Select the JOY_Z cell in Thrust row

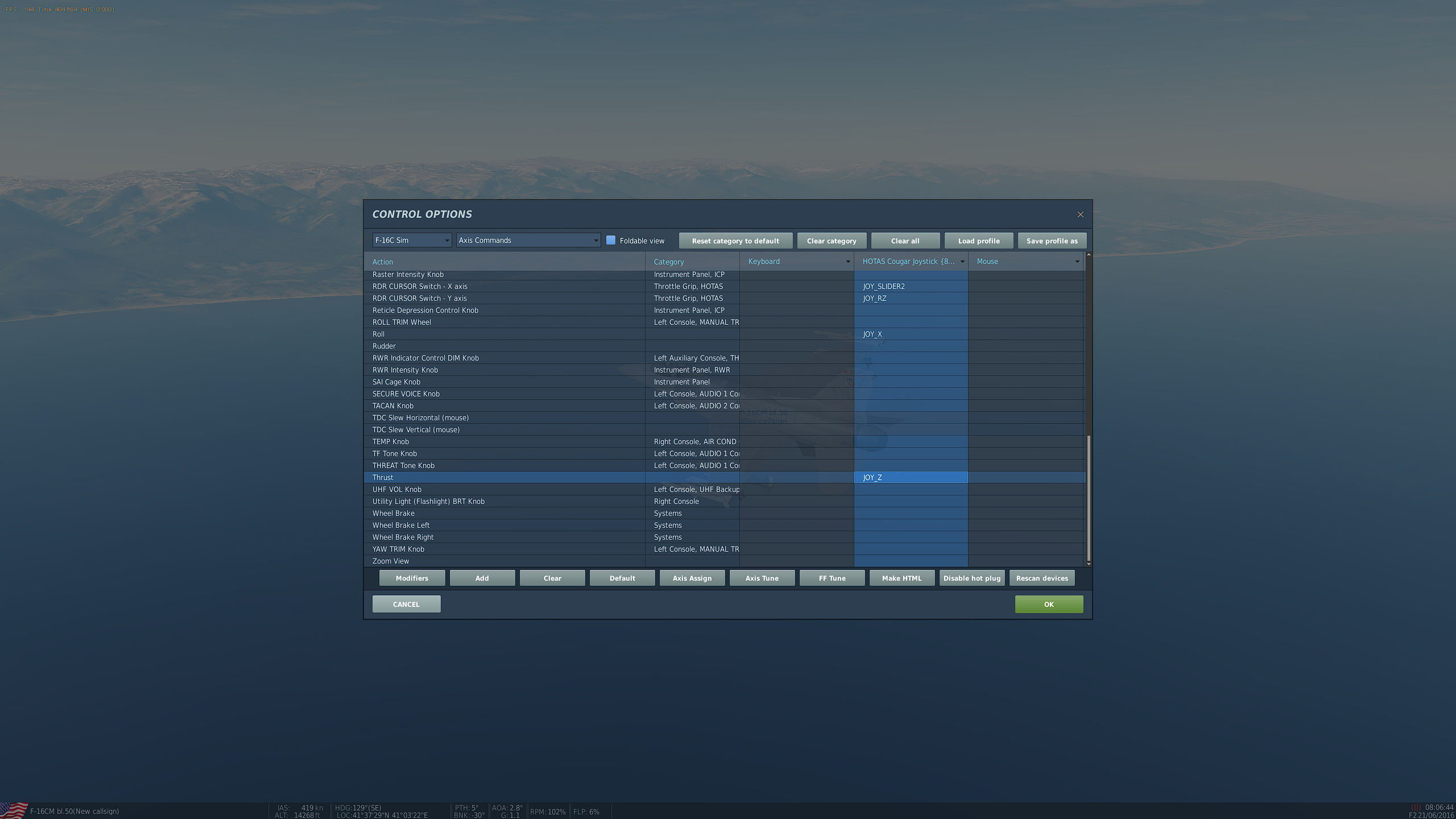(911, 477)
